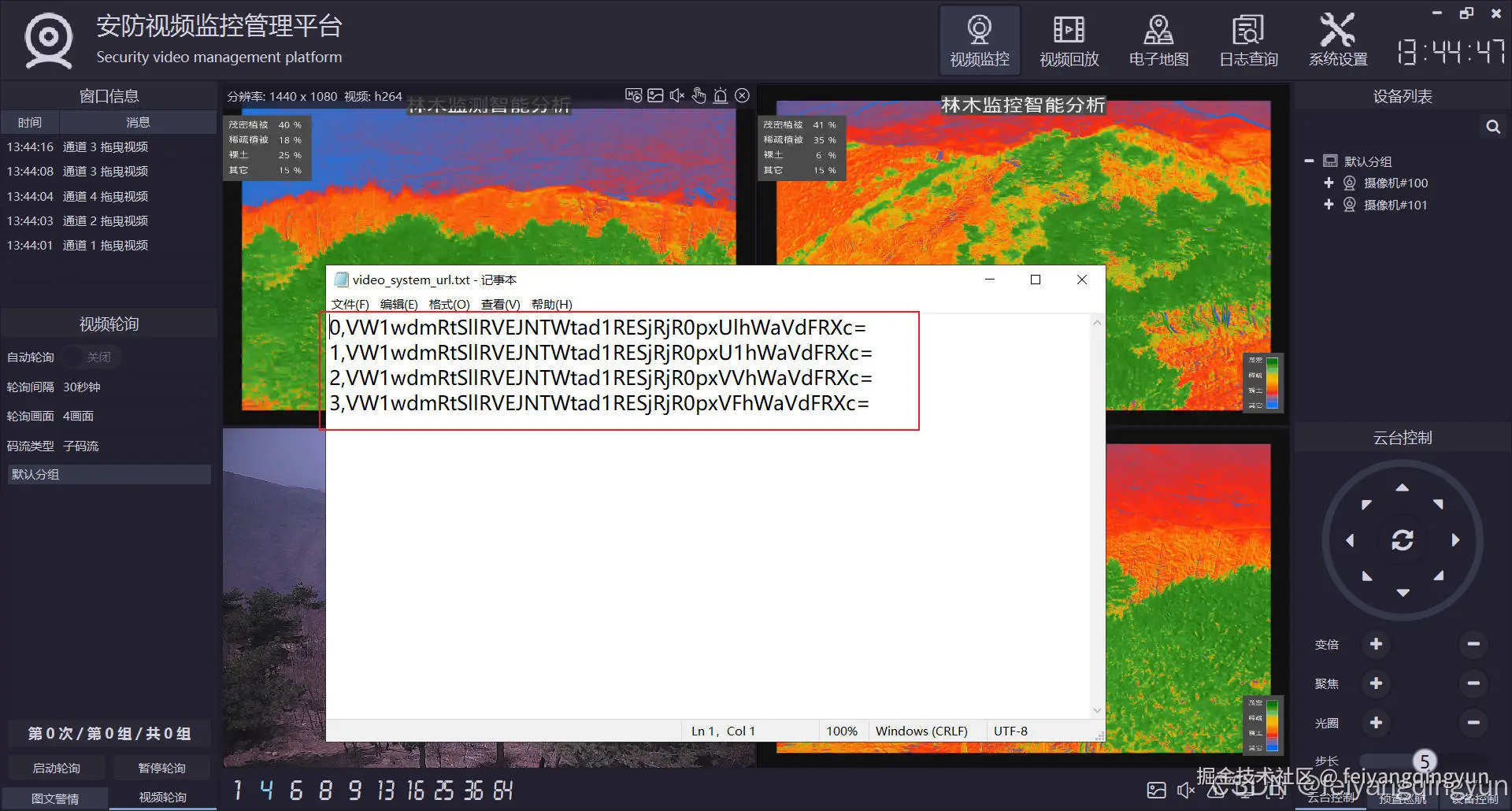Collapse the 默认分组 device group
Screen dimensions: 1512x811
point(1309,161)
